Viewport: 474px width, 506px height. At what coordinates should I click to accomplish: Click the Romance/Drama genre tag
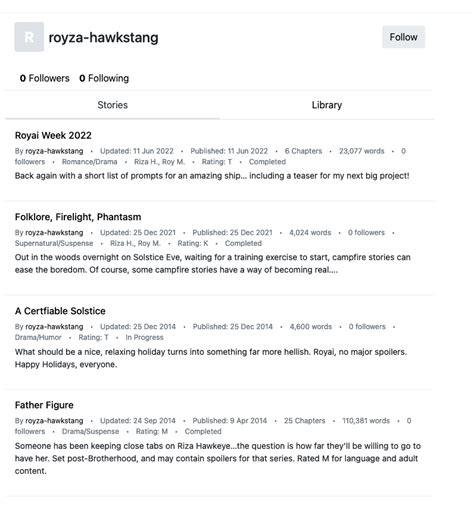[90, 162]
